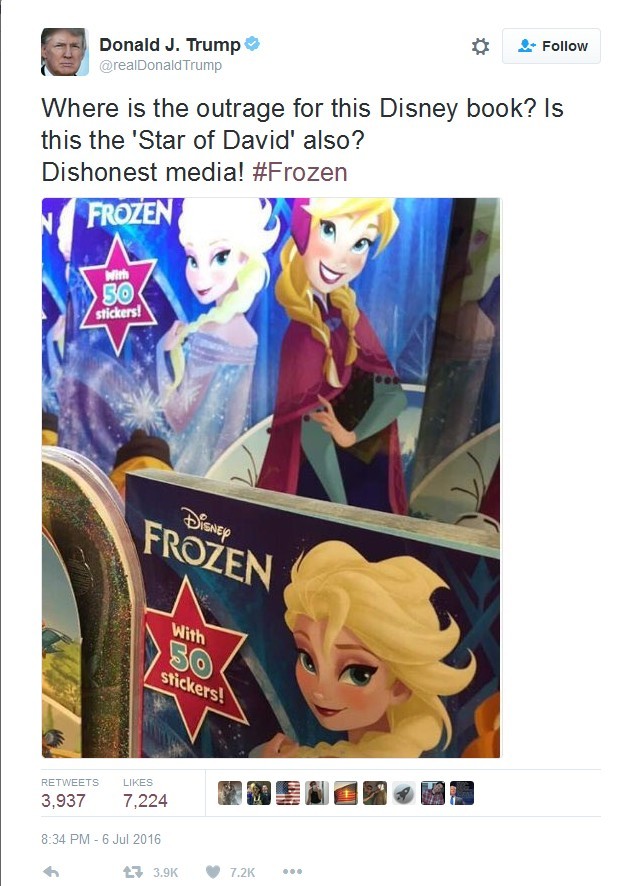639x886 pixels.
Task: Open the American flag liker avatar
Action: point(288,793)
